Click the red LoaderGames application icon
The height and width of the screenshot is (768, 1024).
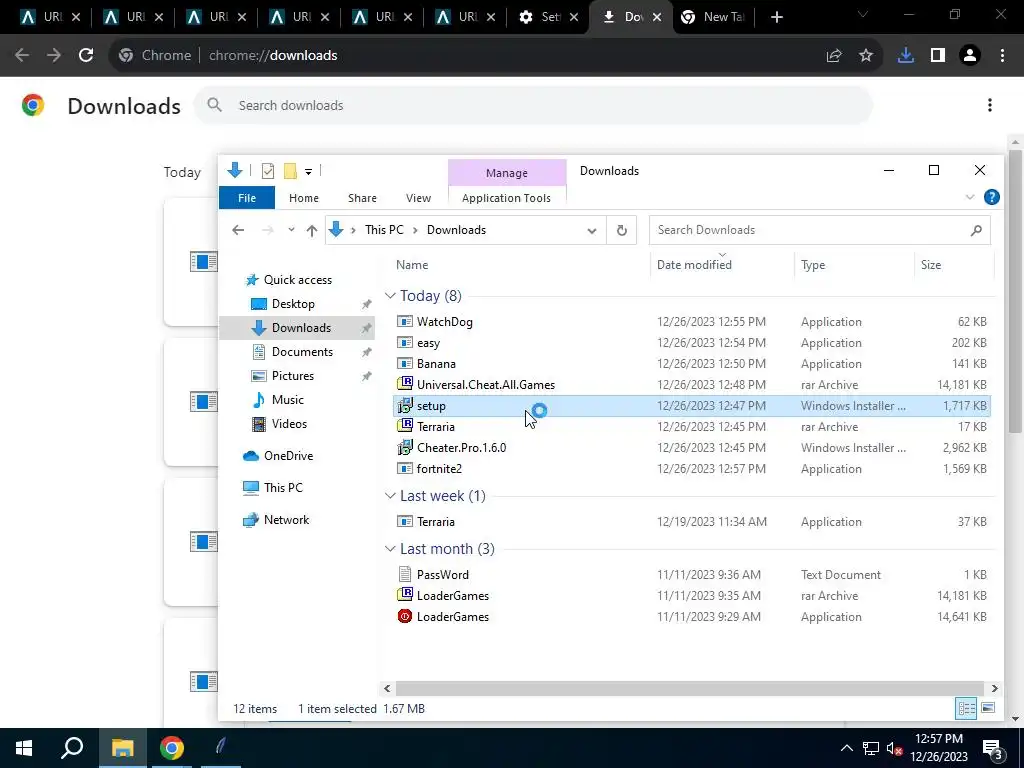point(405,616)
